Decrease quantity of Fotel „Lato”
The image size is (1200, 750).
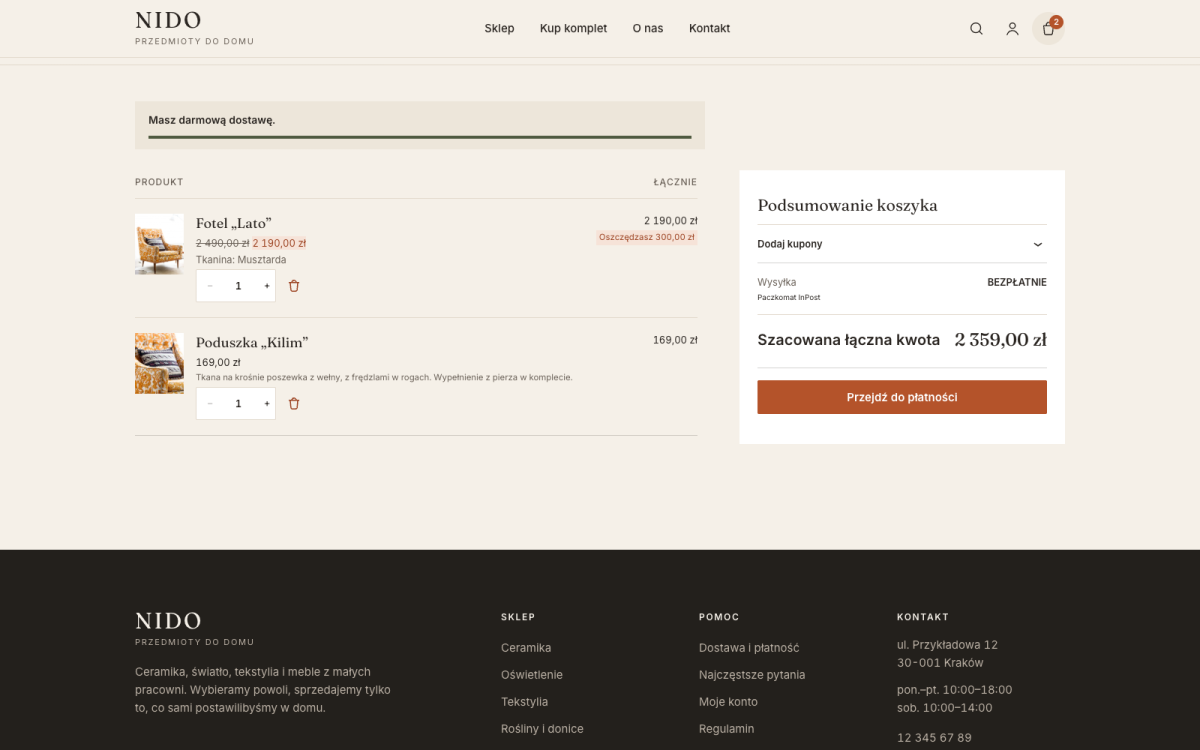click(210, 286)
